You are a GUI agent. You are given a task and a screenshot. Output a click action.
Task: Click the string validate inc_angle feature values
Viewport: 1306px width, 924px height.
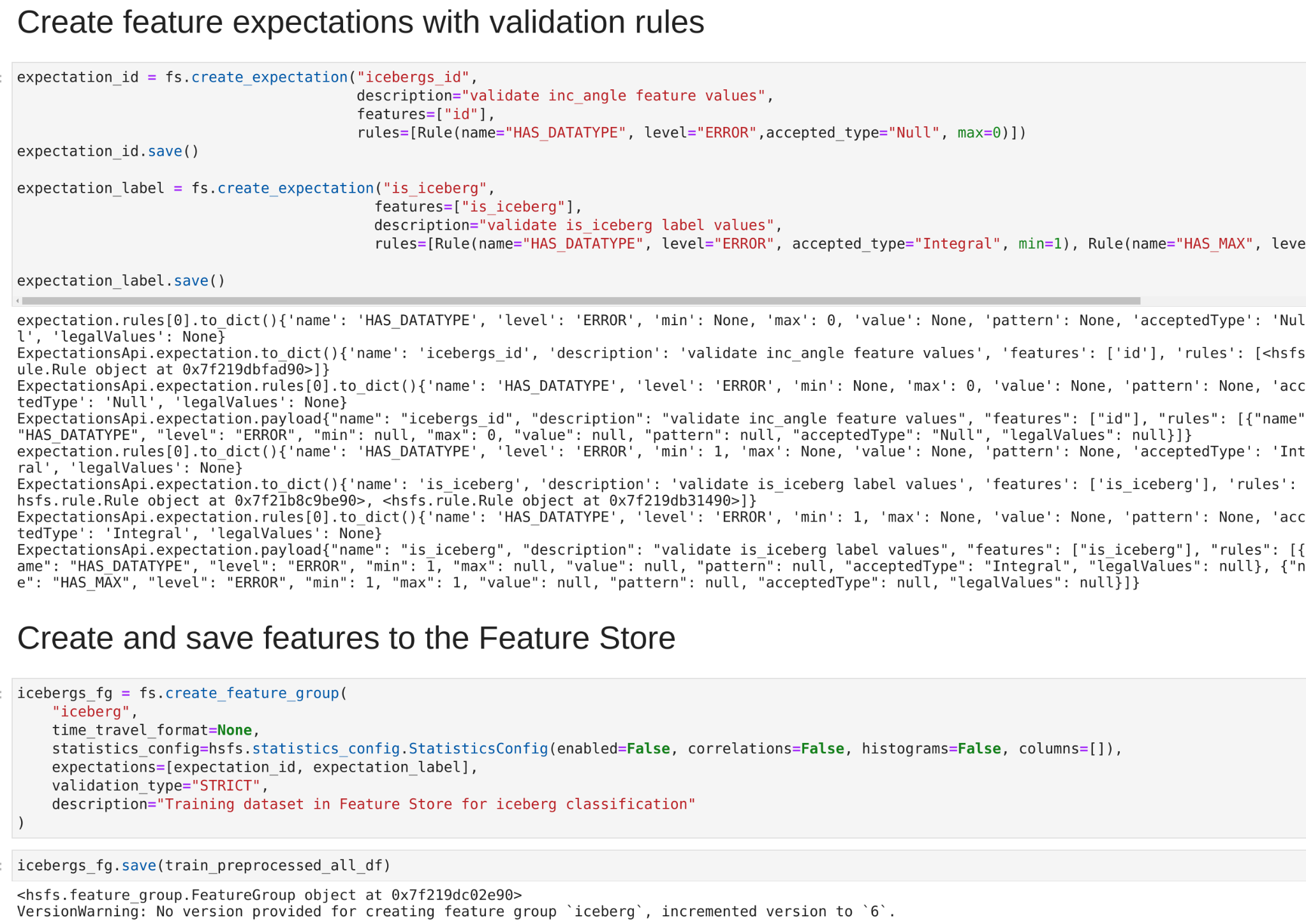coord(617,96)
